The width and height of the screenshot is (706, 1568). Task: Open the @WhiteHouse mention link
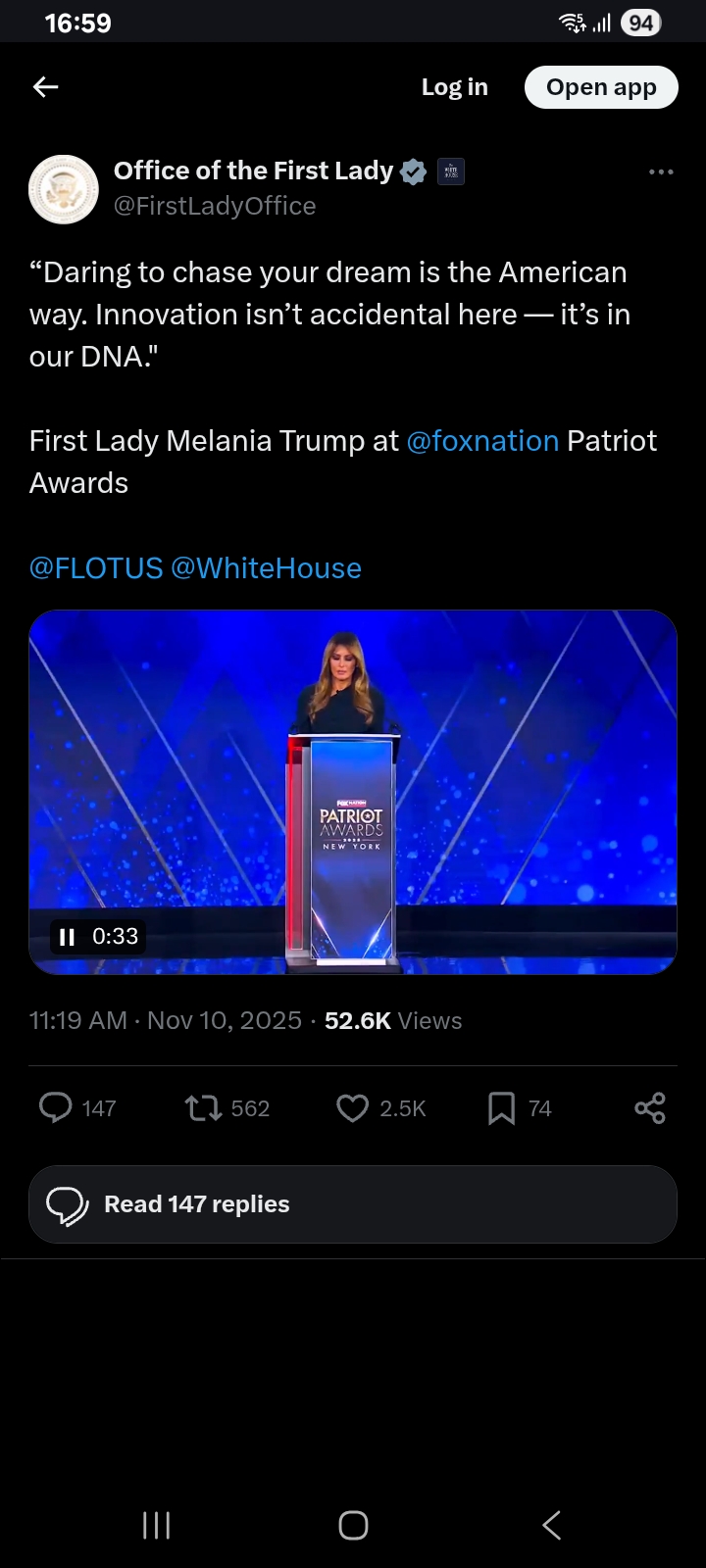coord(267,568)
